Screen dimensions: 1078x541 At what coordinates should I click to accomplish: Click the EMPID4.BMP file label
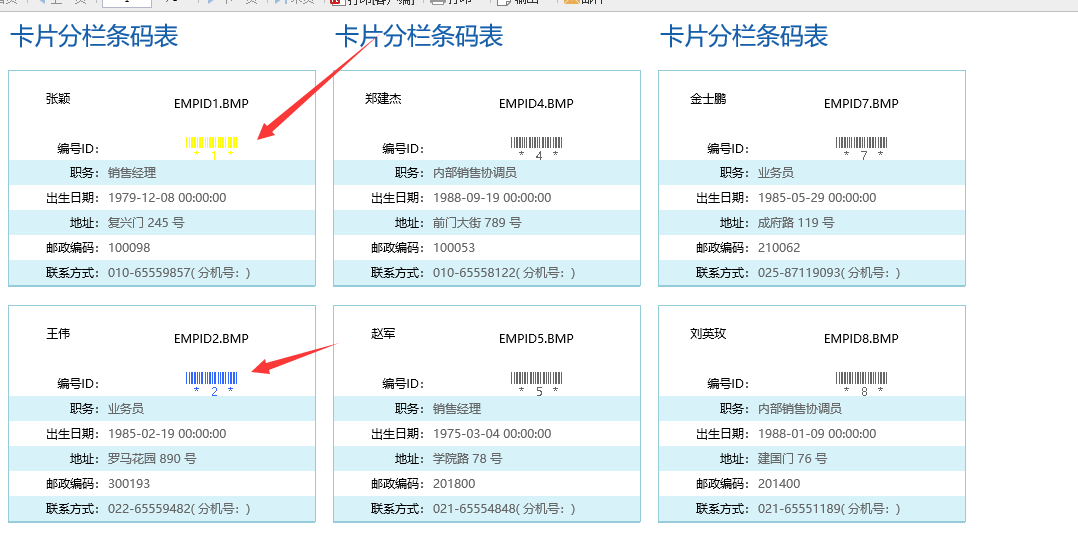(x=536, y=104)
